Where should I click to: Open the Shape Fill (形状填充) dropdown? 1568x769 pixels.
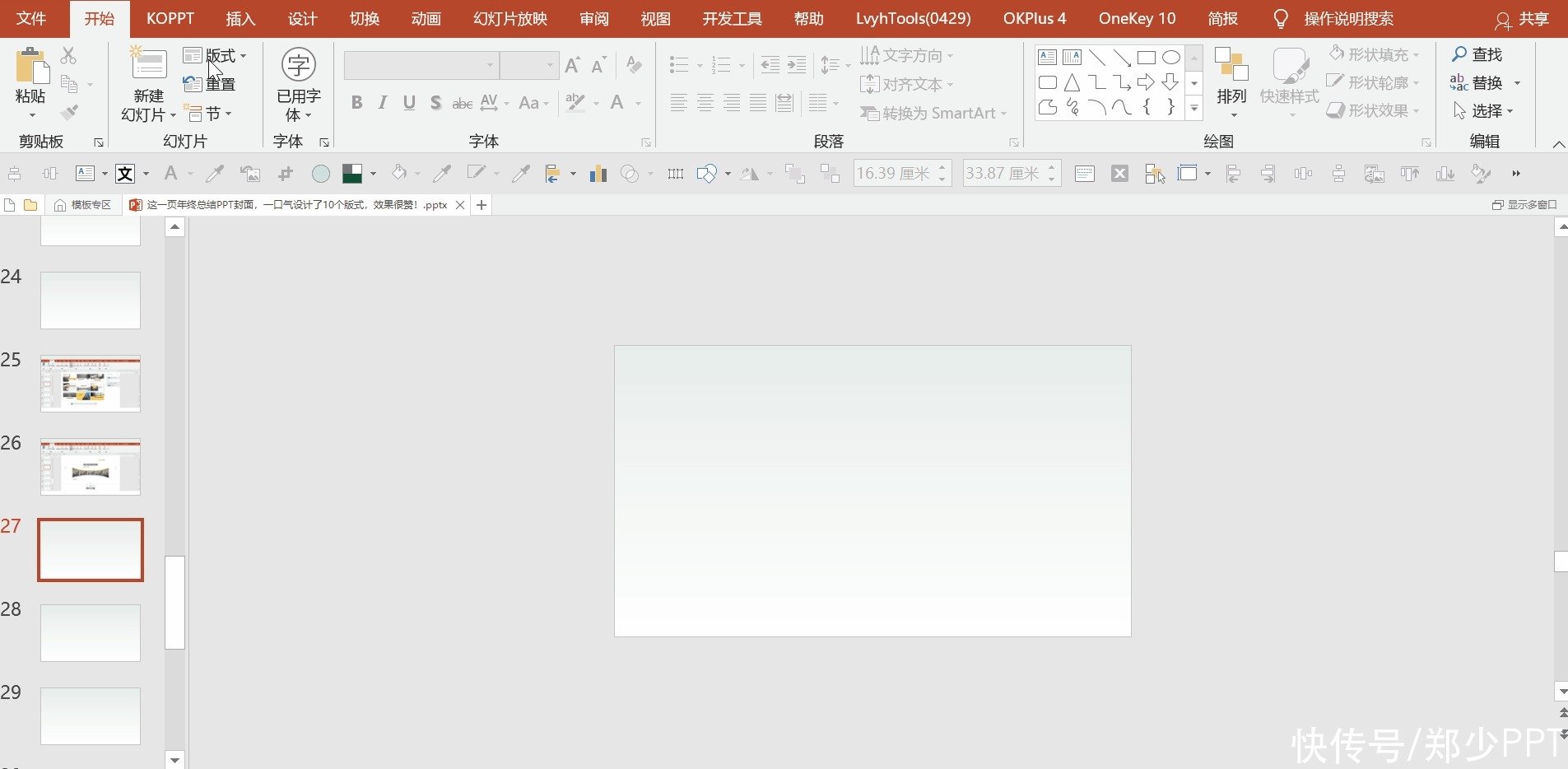coord(1374,54)
